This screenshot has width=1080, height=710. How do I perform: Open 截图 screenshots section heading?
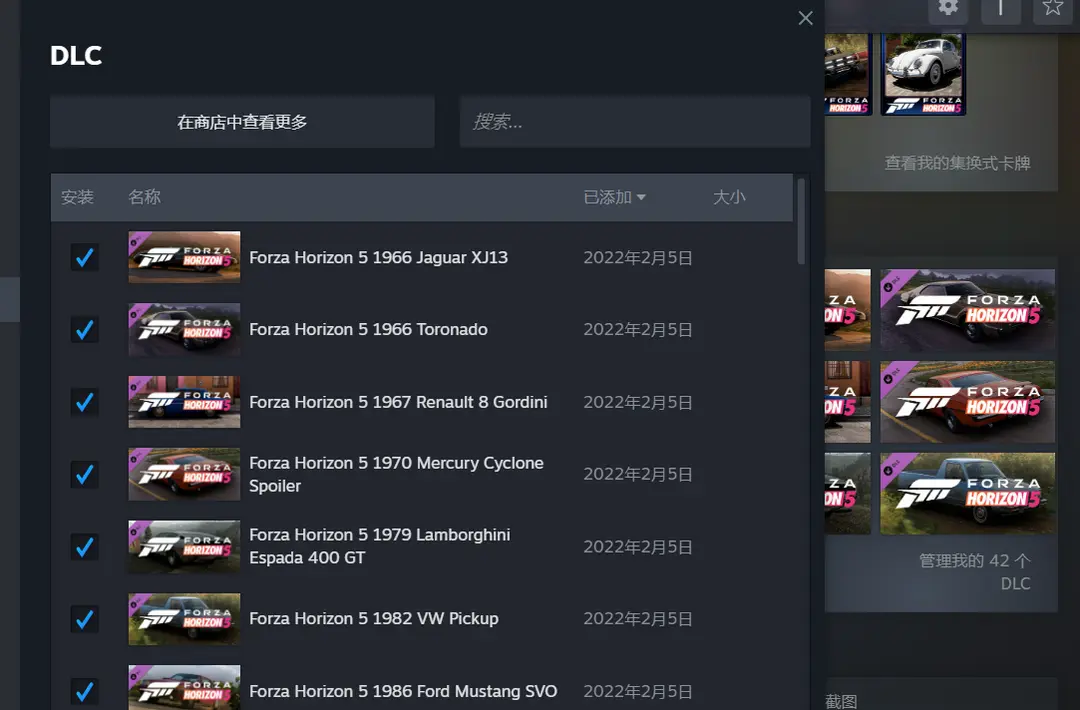pyautogui.click(x=841, y=701)
